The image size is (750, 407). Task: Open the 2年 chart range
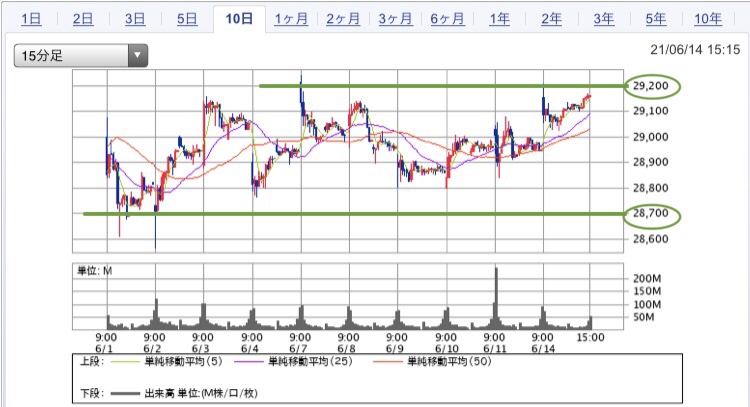pyautogui.click(x=551, y=19)
